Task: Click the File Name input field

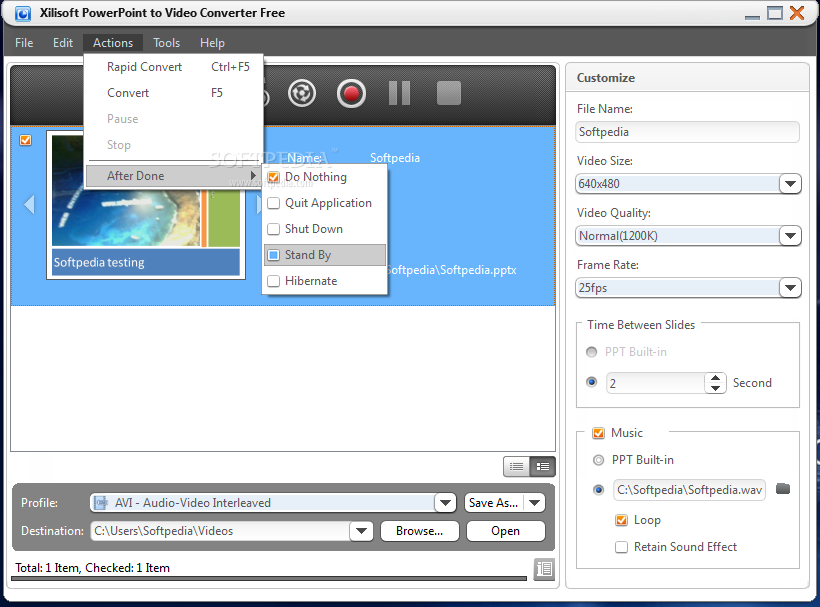Action: pyautogui.click(x=687, y=132)
